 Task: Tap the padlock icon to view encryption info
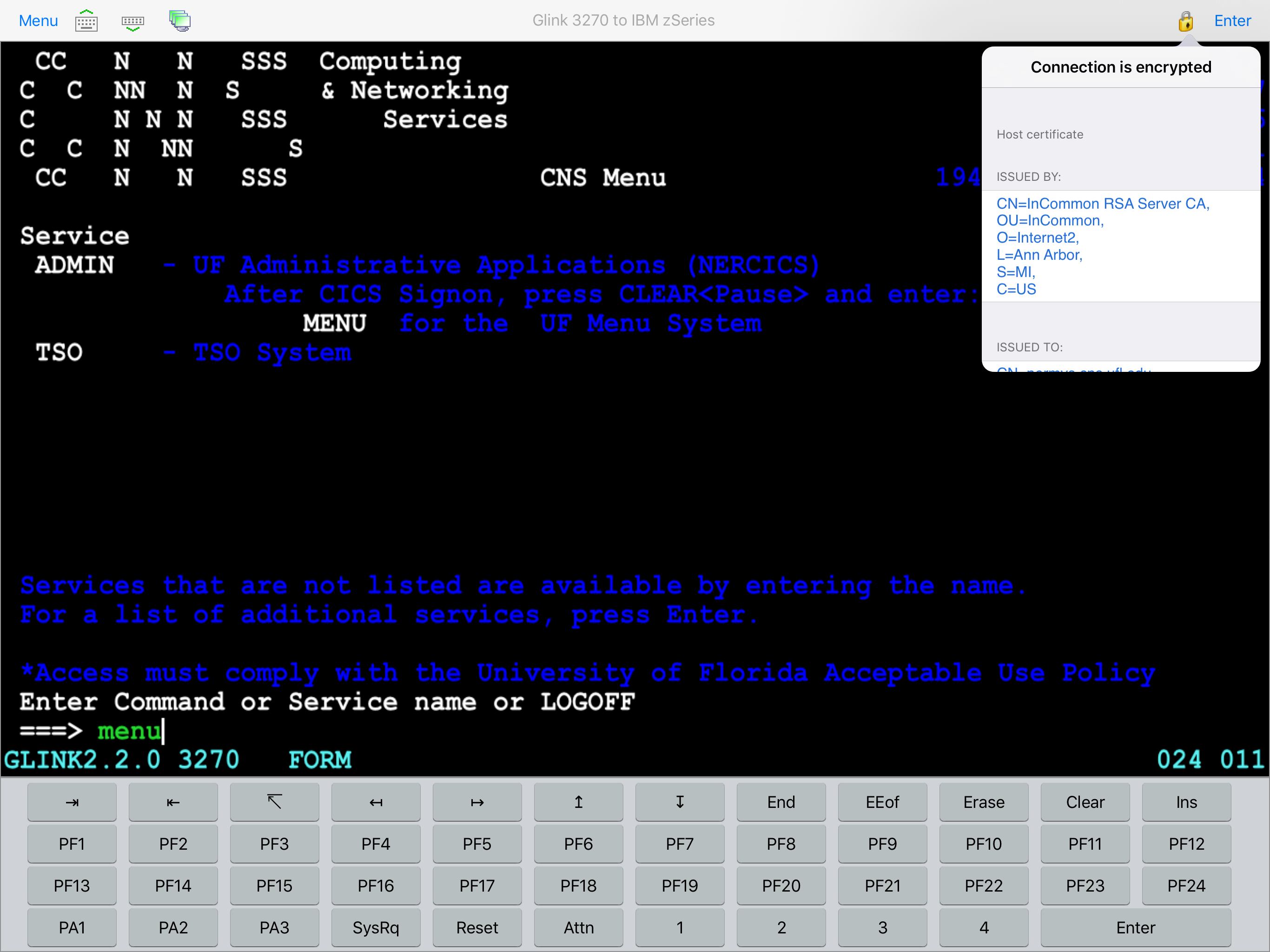1186,20
